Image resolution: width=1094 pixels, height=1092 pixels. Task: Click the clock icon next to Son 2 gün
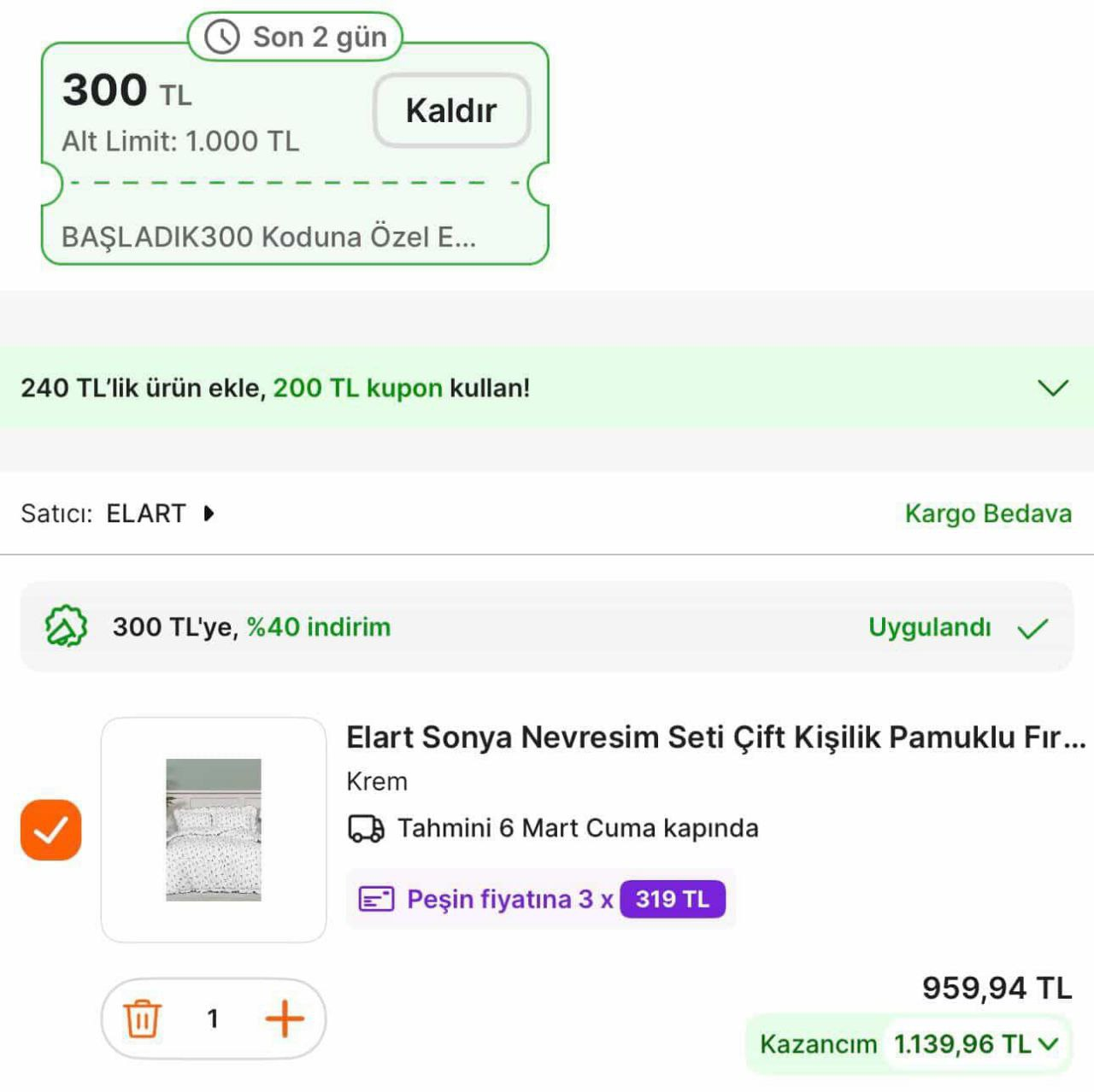221,37
